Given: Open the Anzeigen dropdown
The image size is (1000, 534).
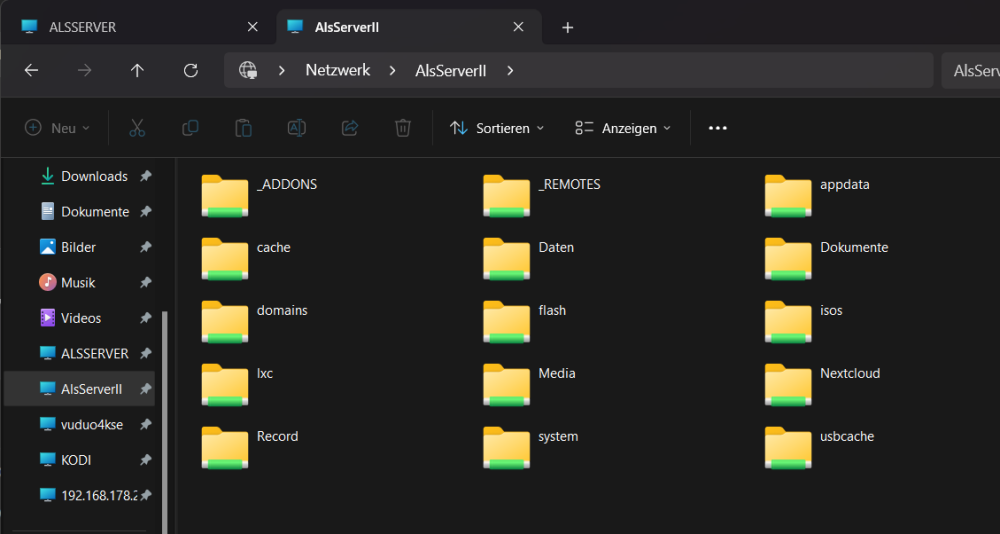Looking at the screenshot, I should (623, 128).
